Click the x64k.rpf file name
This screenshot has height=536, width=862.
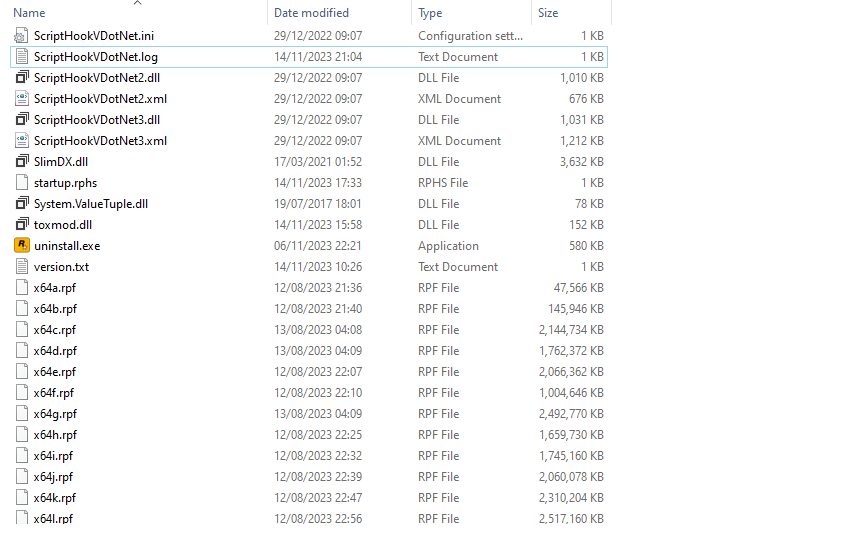point(55,498)
